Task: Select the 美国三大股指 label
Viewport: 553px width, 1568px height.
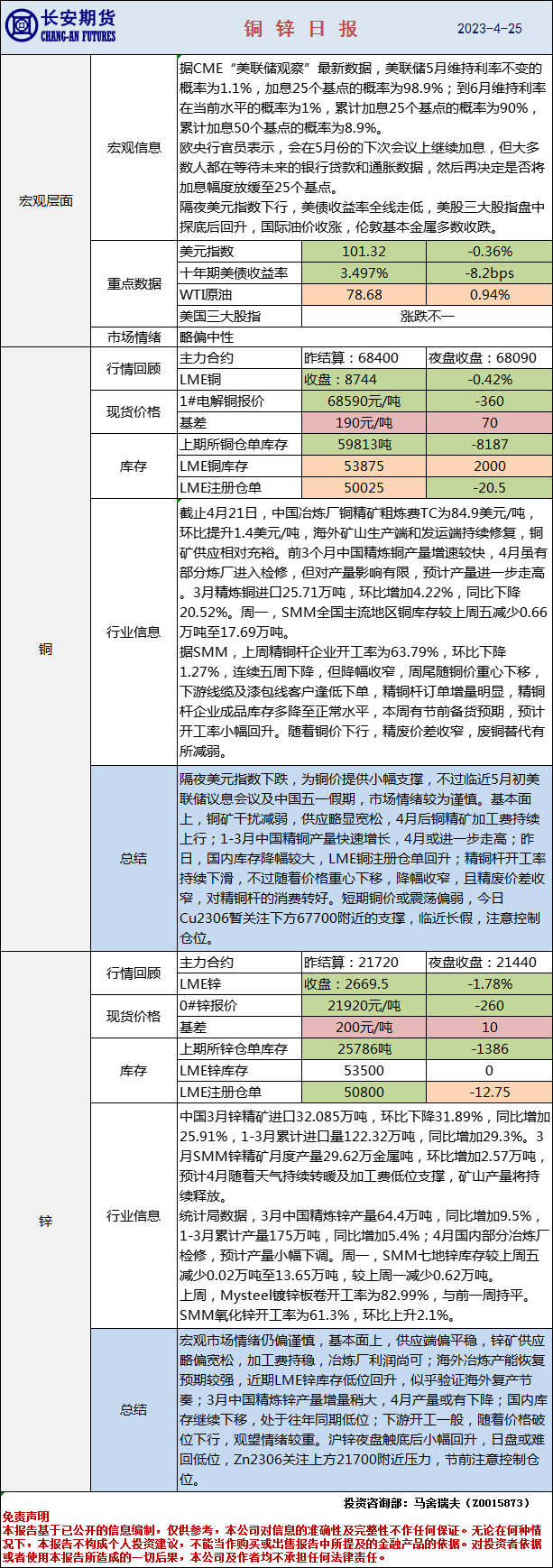Action: pos(240,316)
